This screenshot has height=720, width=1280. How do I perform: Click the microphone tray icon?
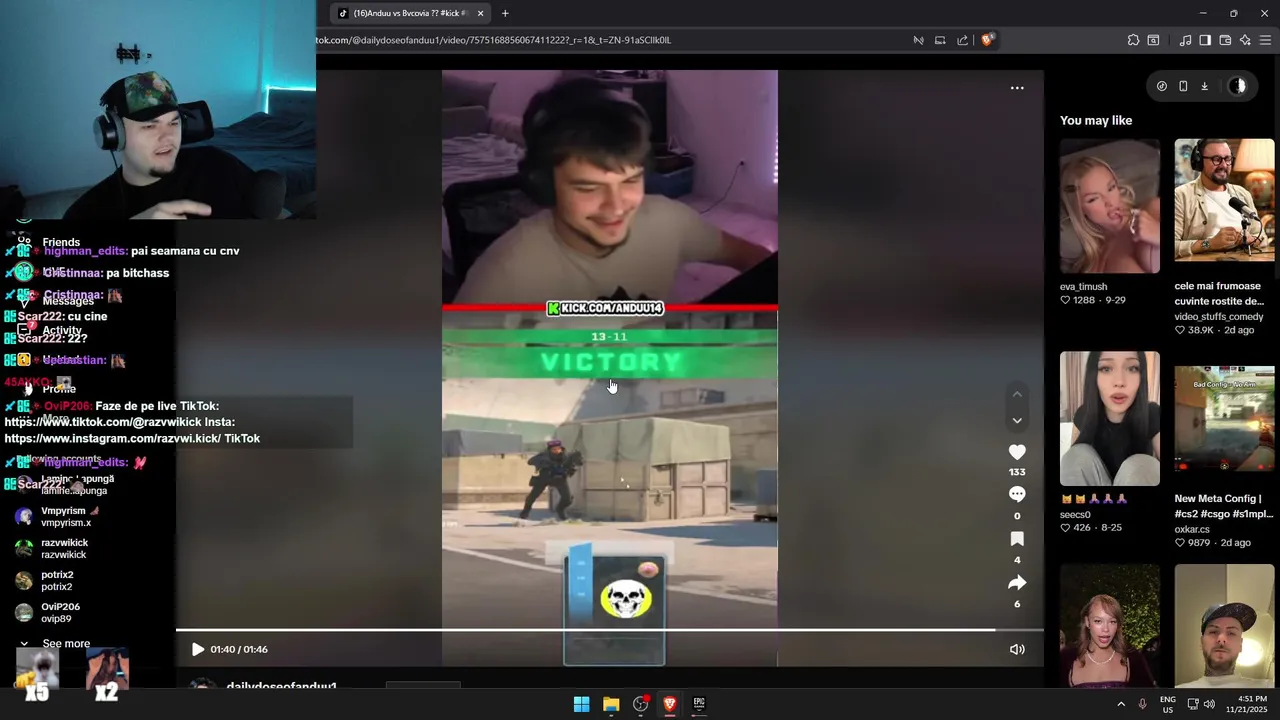[x=1142, y=704]
